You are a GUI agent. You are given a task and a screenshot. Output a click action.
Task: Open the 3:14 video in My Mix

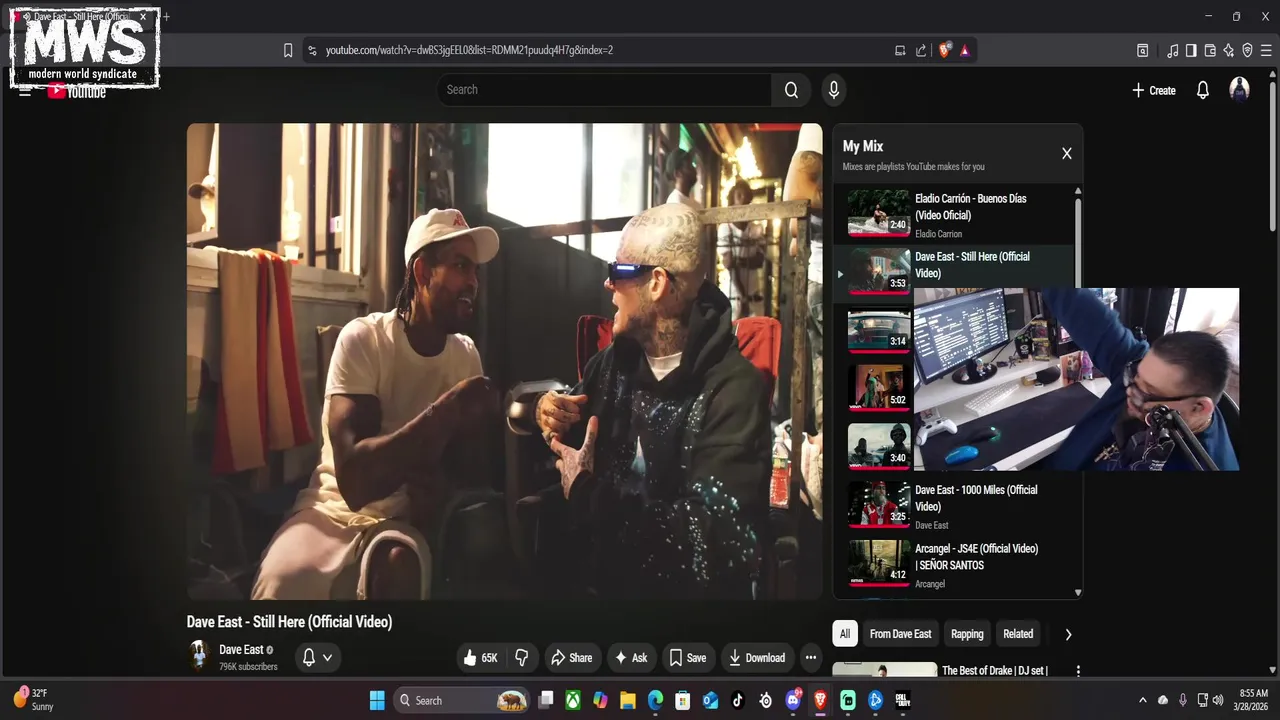[879, 331]
